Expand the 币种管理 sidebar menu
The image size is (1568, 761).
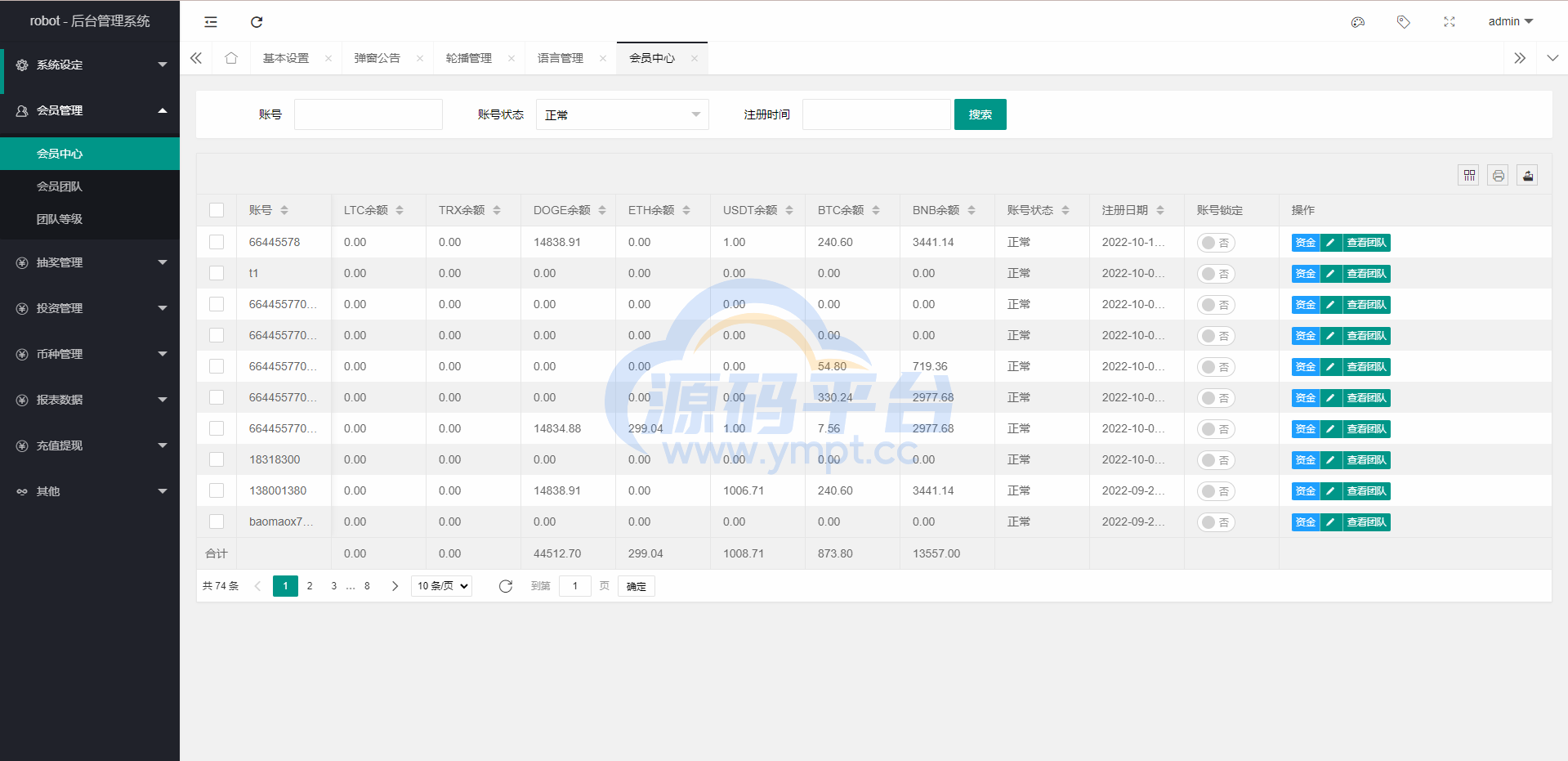point(90,354)
